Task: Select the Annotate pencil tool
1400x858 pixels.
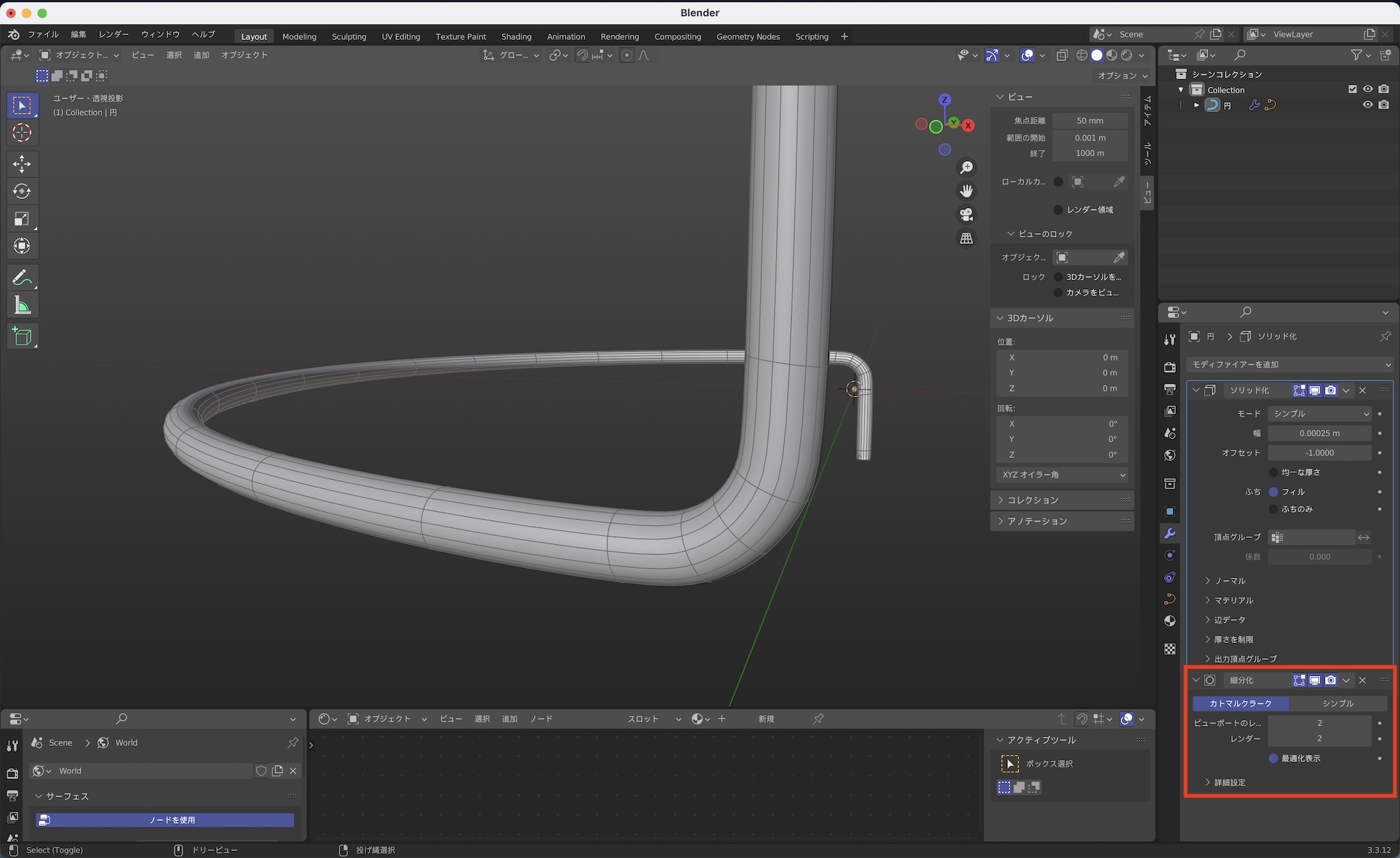Action: (x=22, y=278)
